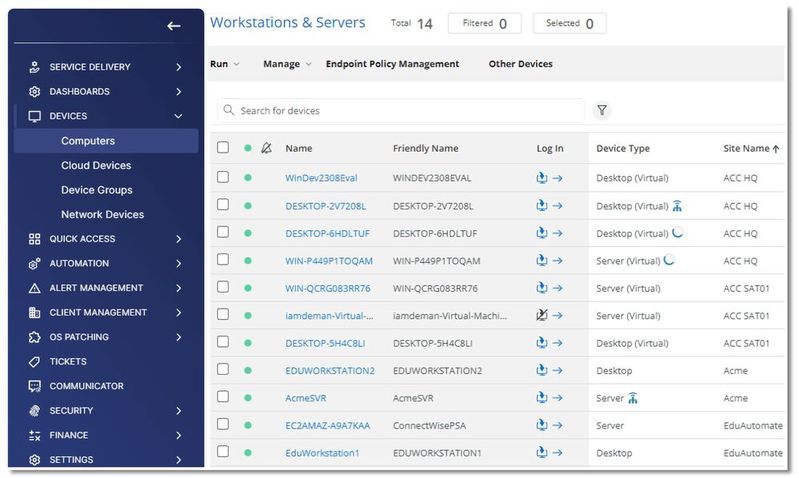Click the Client Management building icon

(x=34, y=312)
